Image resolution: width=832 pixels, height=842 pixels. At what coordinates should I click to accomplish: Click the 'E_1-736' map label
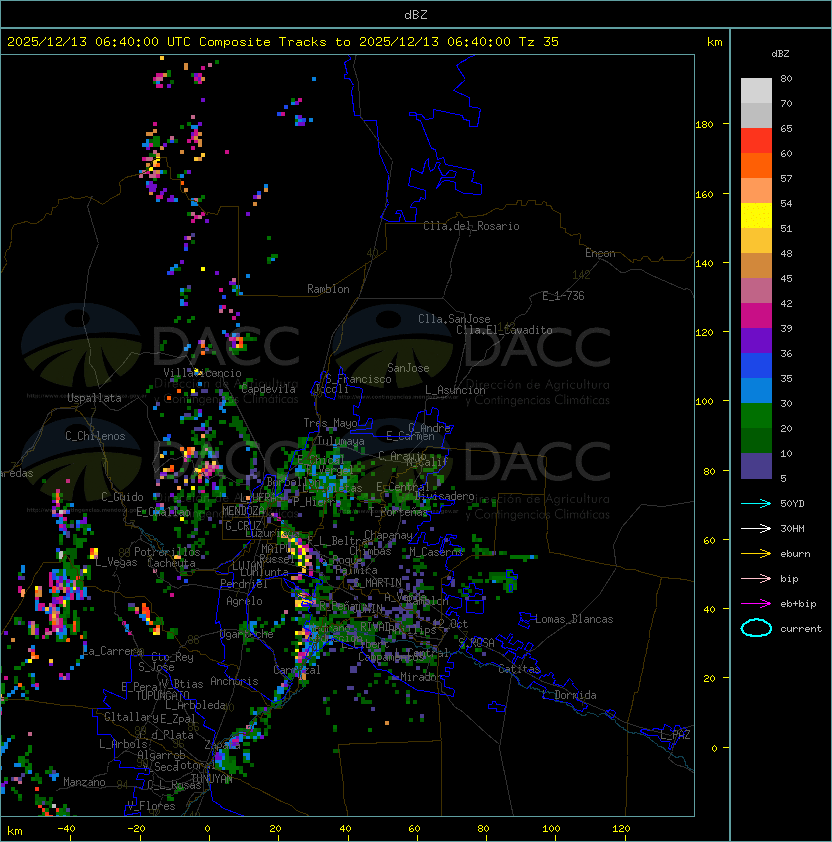563,296
